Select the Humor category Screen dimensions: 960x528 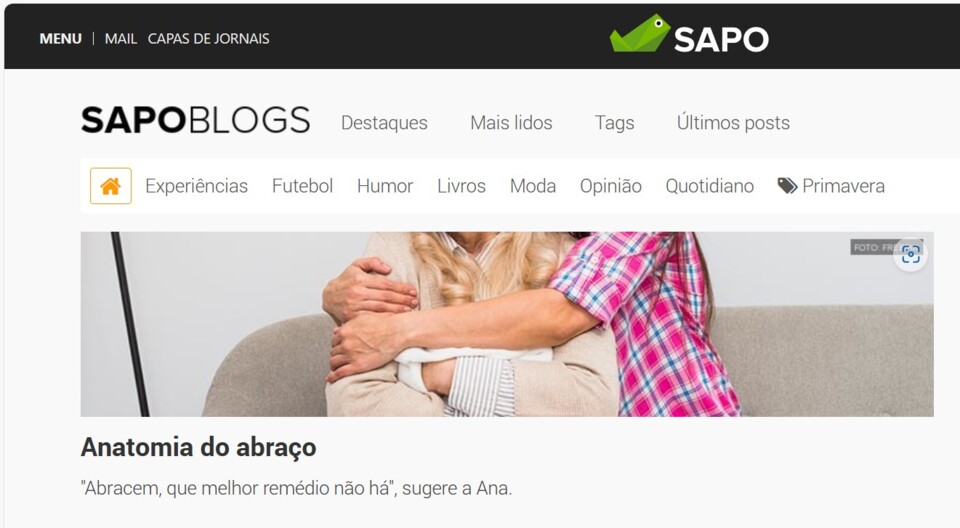coord(385,186)
